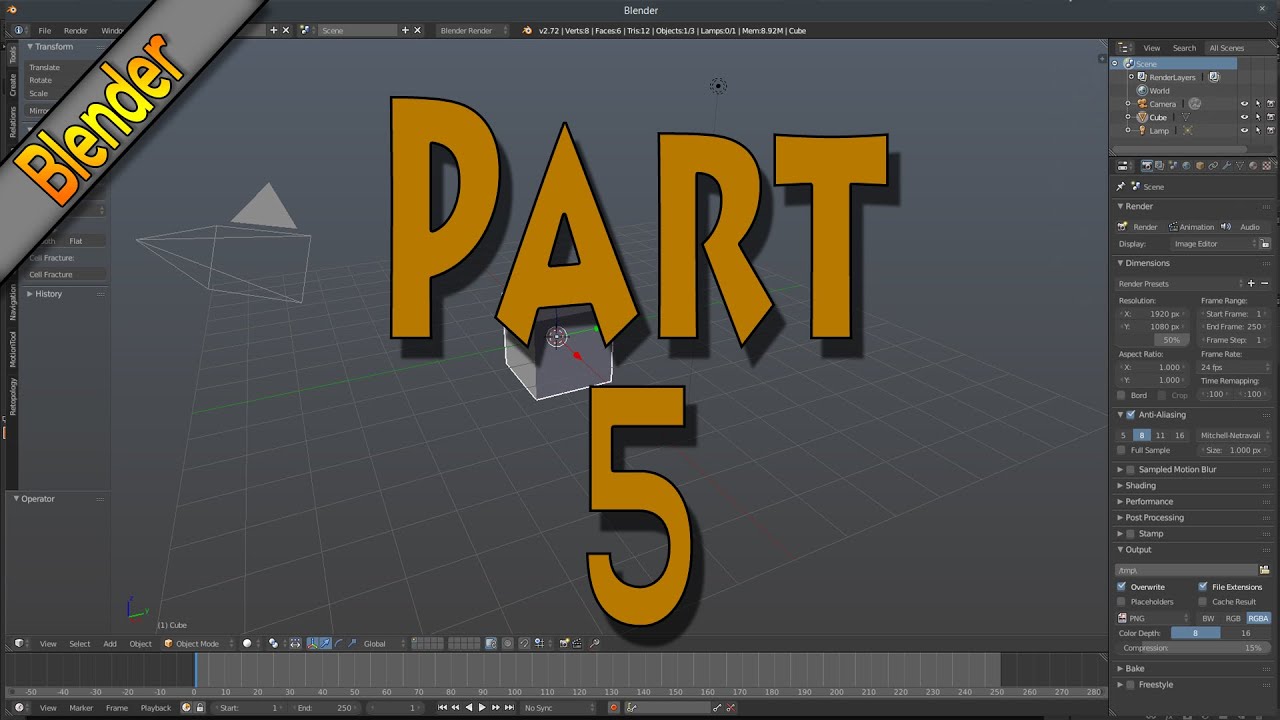Open the Modifiers wrench properties icon

pos(1225,166)
